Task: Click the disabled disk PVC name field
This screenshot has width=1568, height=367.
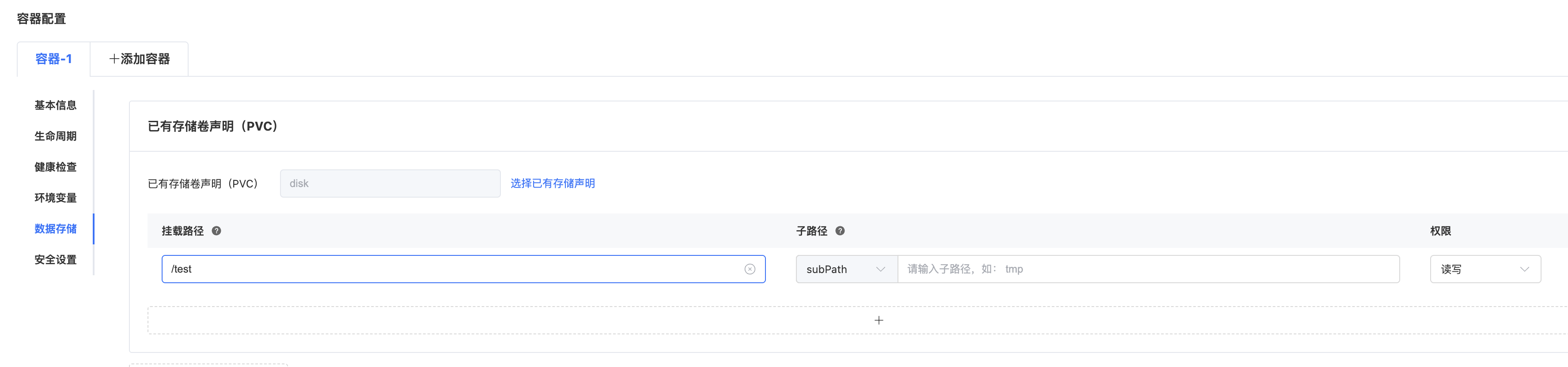Action: [390, 183]
